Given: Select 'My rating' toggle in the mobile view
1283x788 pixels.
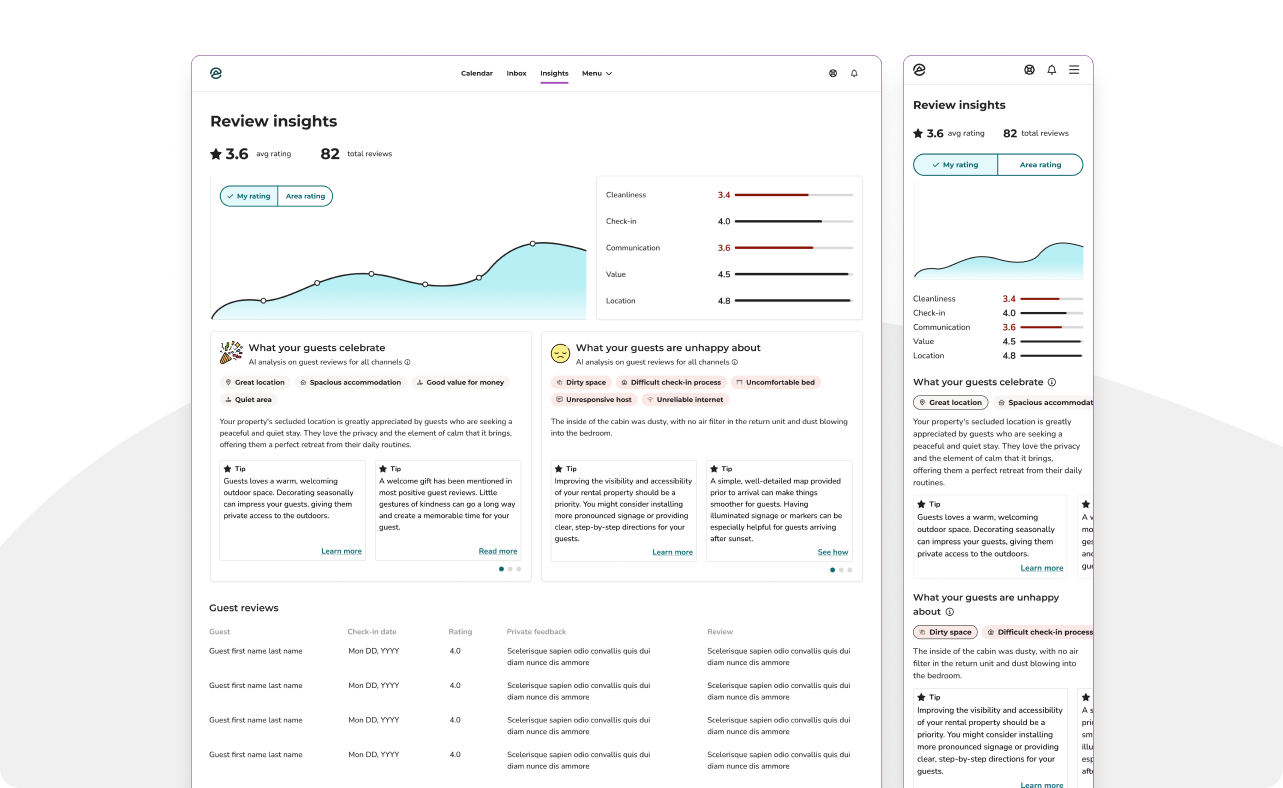Looking at the screenshot, I should 956,165.
